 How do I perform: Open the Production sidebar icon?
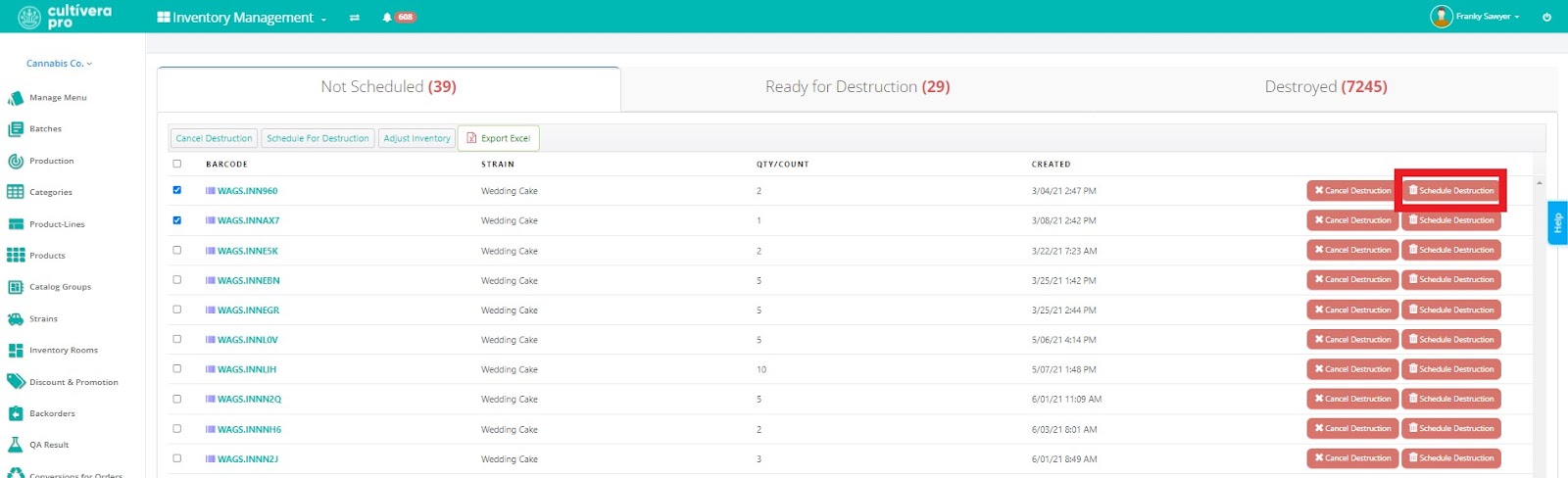[x=16, y=161]
